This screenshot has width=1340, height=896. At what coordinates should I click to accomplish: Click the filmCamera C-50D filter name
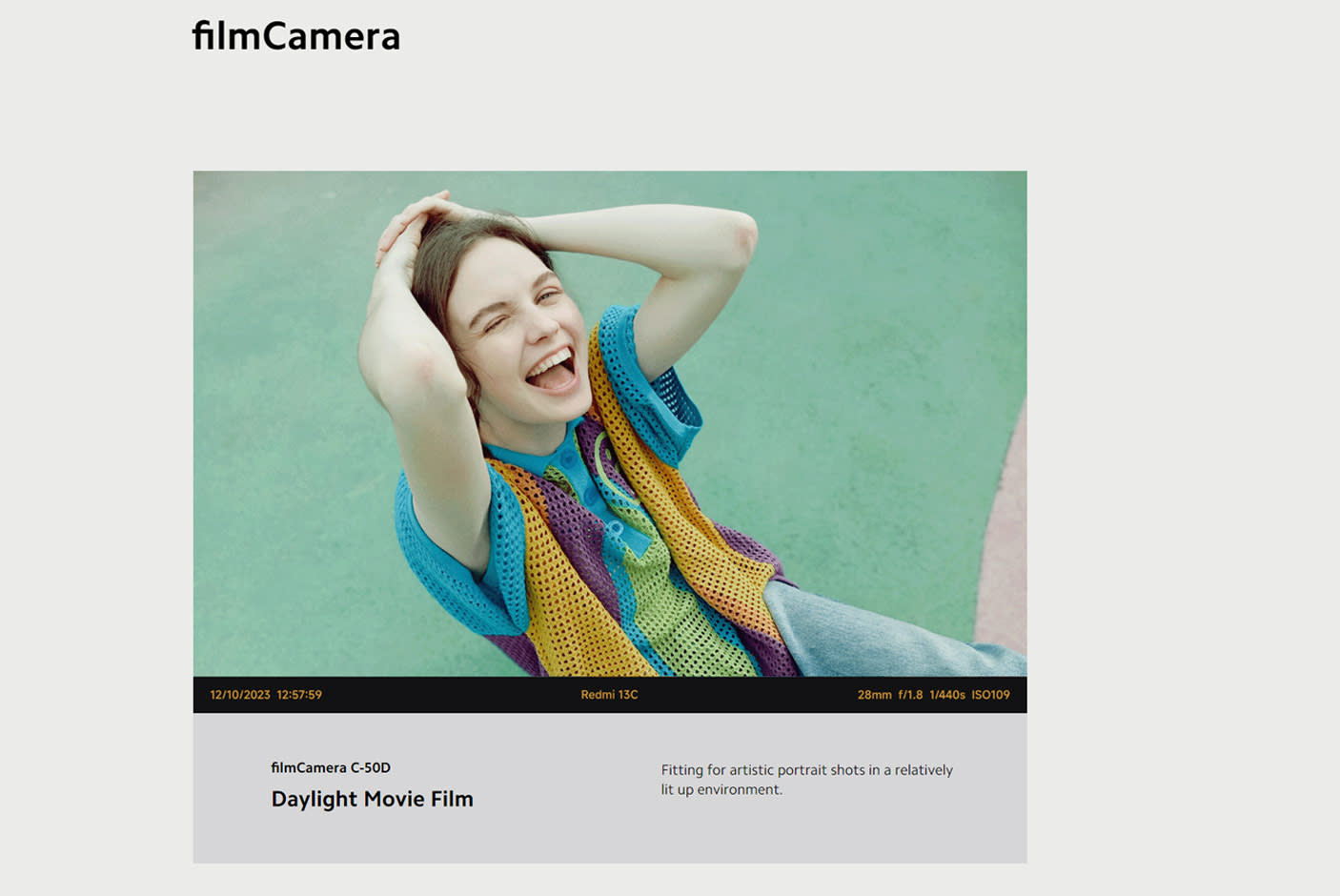coord(331,767)
